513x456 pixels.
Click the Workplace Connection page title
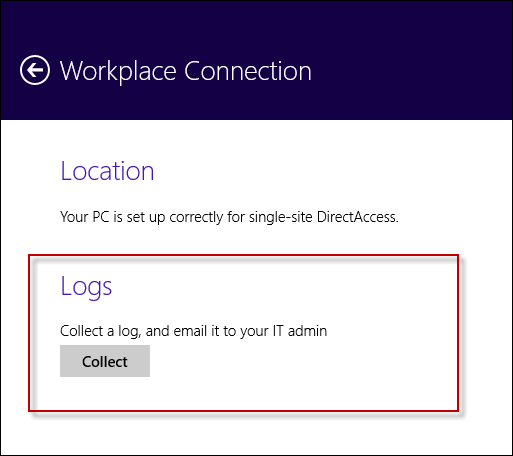pos(185,71)
